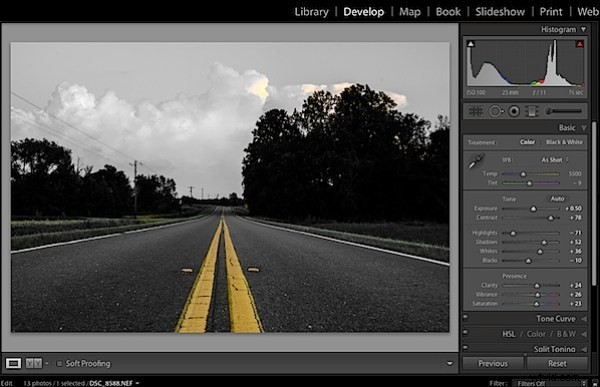Expand the Split Toning panel
The width and height of the screenshot is (600, 387).
(584, 349)
